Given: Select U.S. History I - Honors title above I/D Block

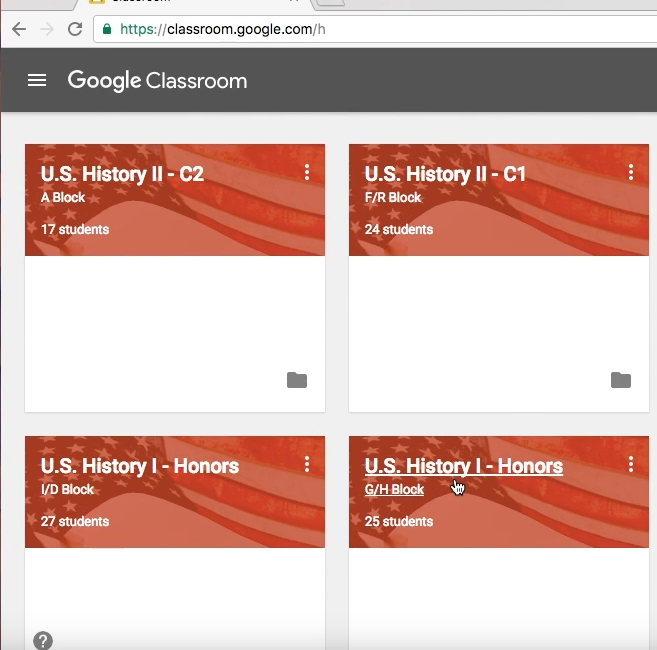Looking at the screenshot, I should (x=140, y=466).
